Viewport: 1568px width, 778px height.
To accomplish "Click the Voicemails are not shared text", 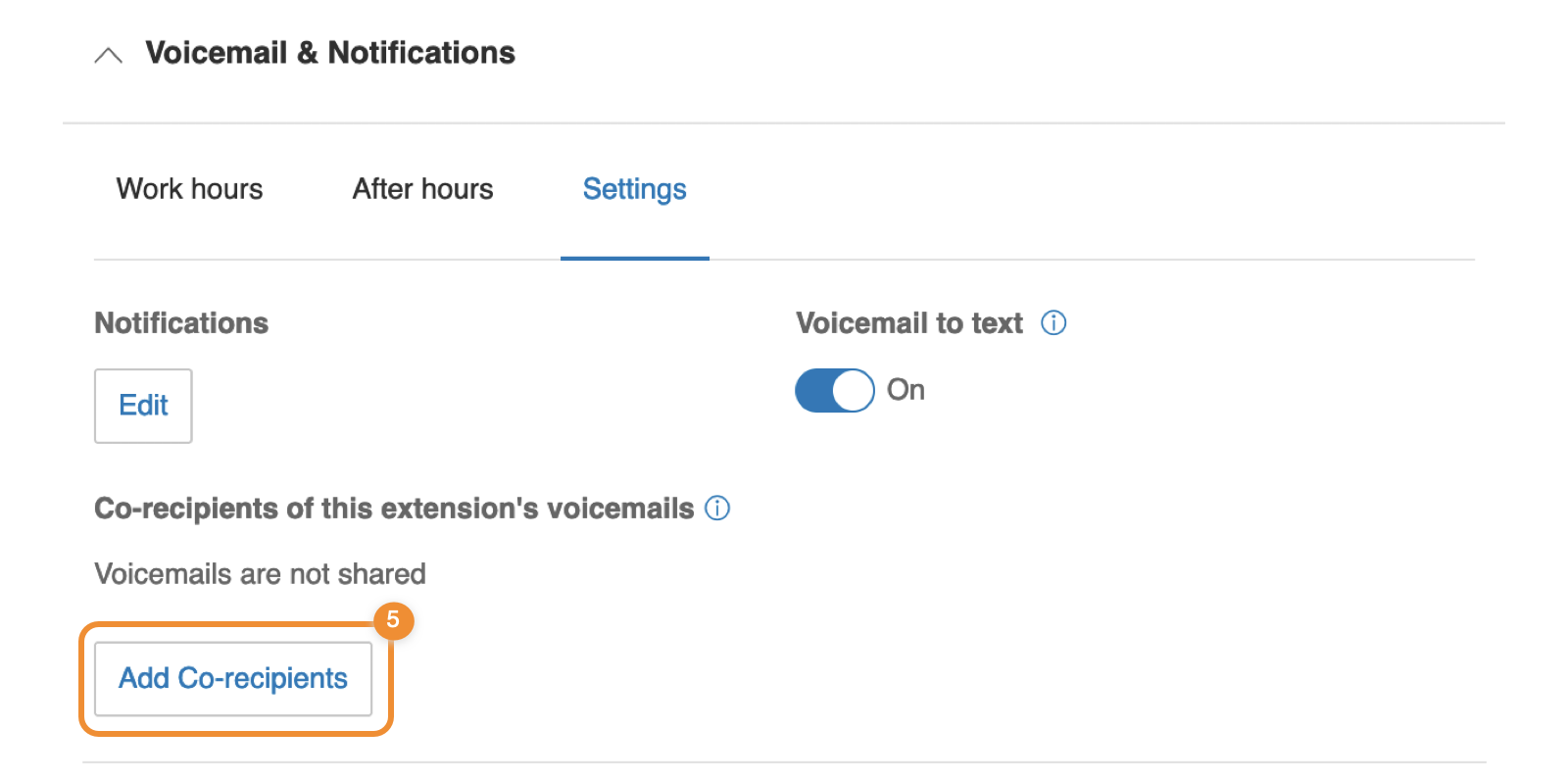I will click(260, 574).
